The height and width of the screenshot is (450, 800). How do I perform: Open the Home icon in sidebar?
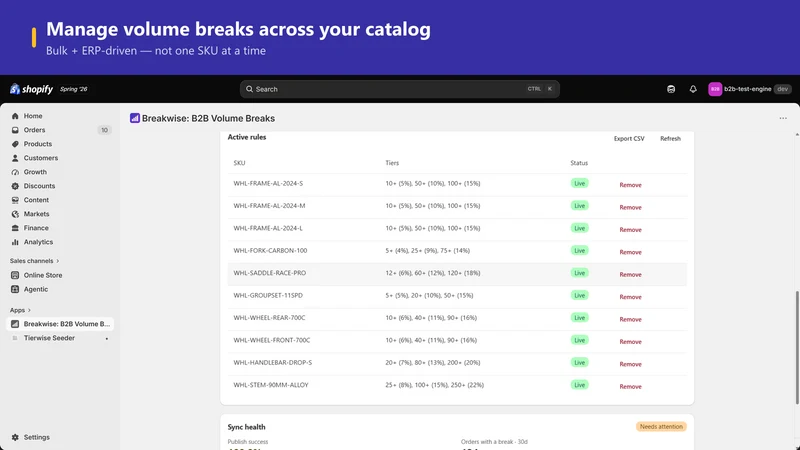tap(15, 116)
